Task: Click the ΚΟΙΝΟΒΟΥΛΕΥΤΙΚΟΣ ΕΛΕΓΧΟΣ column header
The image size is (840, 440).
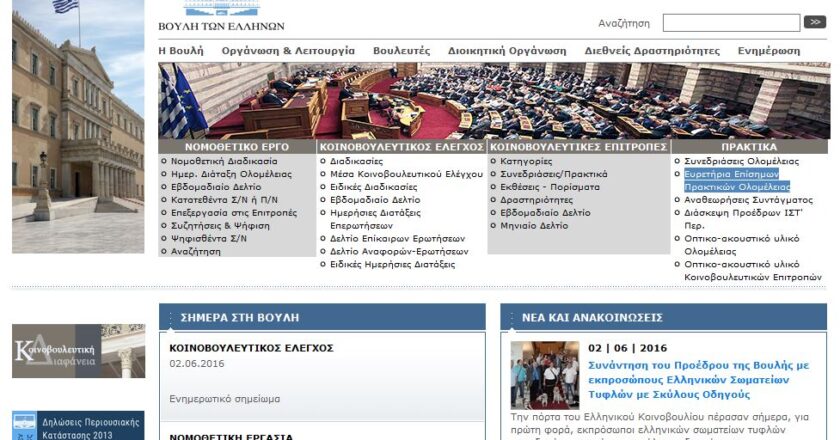Action: pyautogui.click(x=402, y=147)
